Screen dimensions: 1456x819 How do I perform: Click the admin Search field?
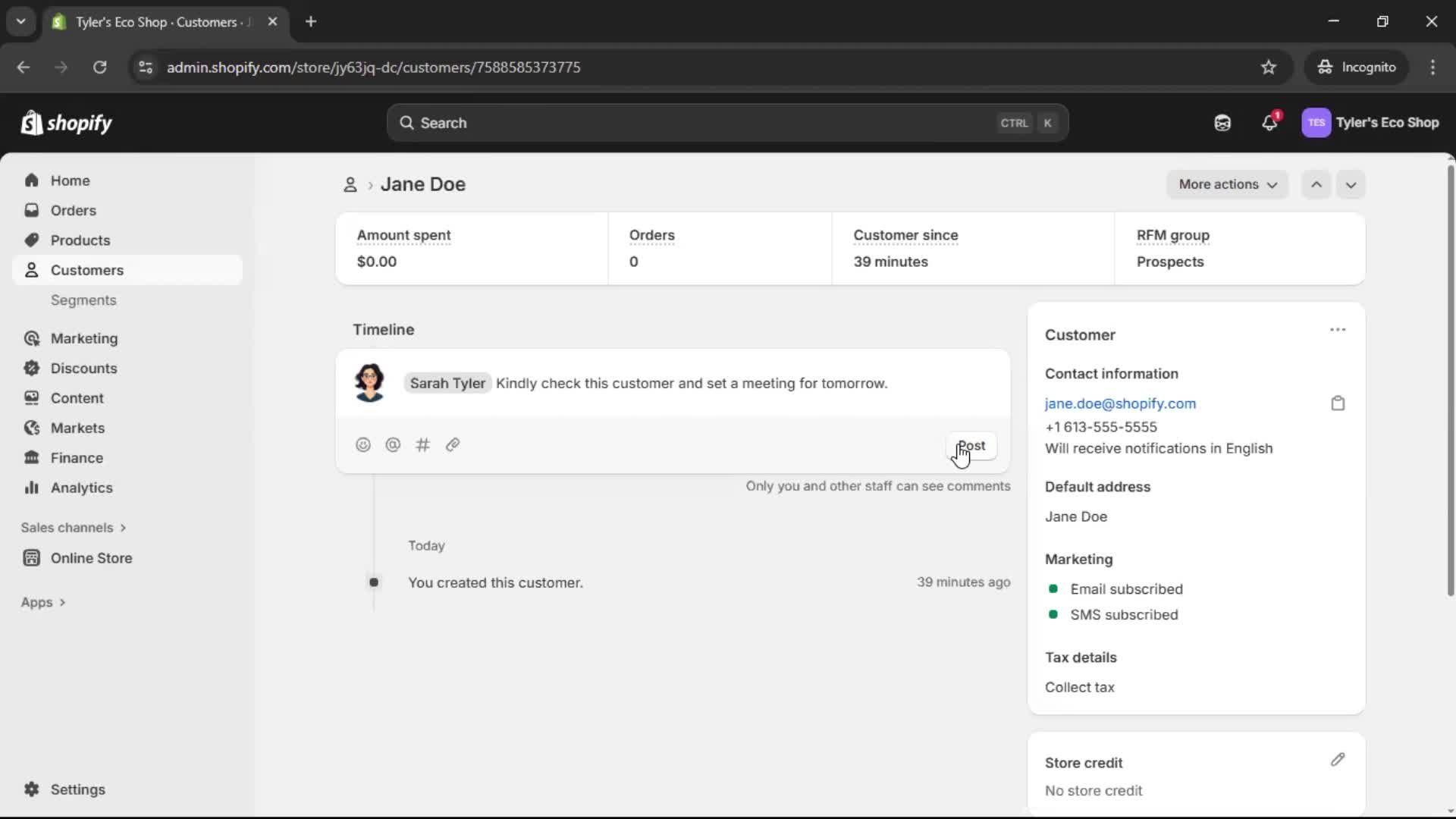[x=726, y=122]
